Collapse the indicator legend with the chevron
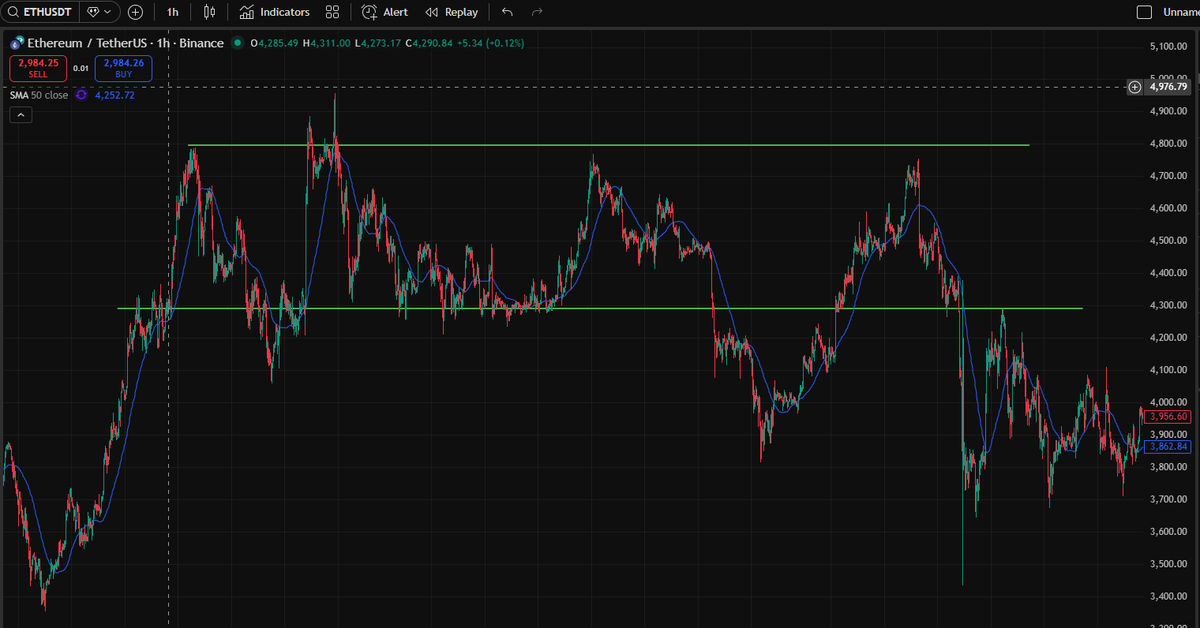1200x628 pixels. [20, 115]
